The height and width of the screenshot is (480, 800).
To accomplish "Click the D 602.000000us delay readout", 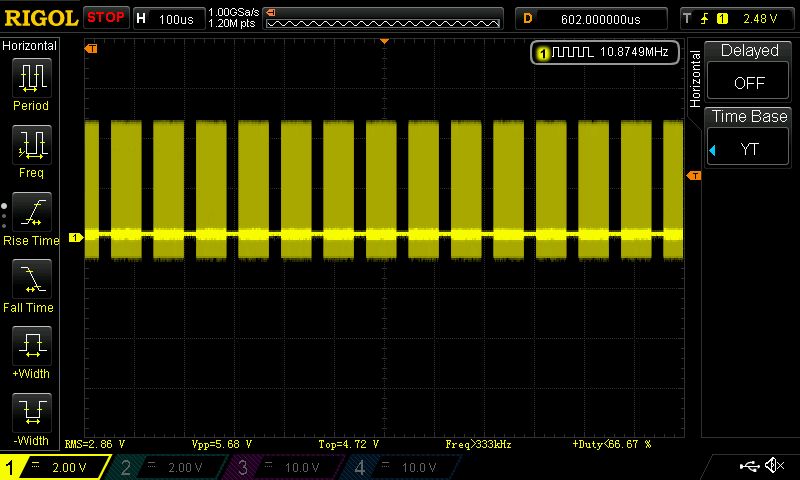I will [x=591, y=19].
